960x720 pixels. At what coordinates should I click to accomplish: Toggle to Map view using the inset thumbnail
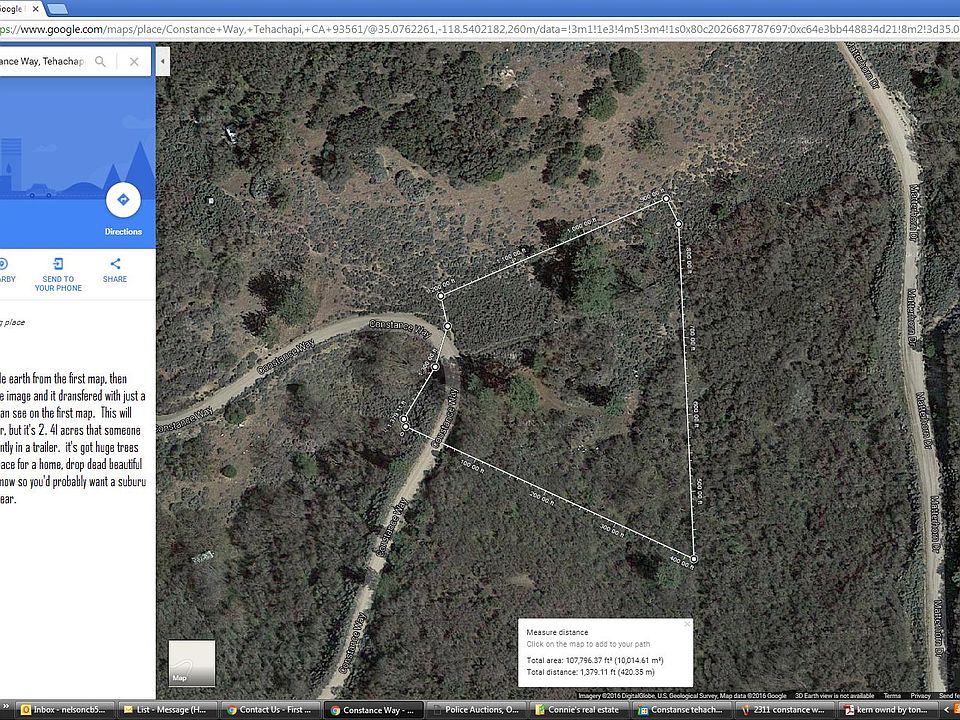190,662
